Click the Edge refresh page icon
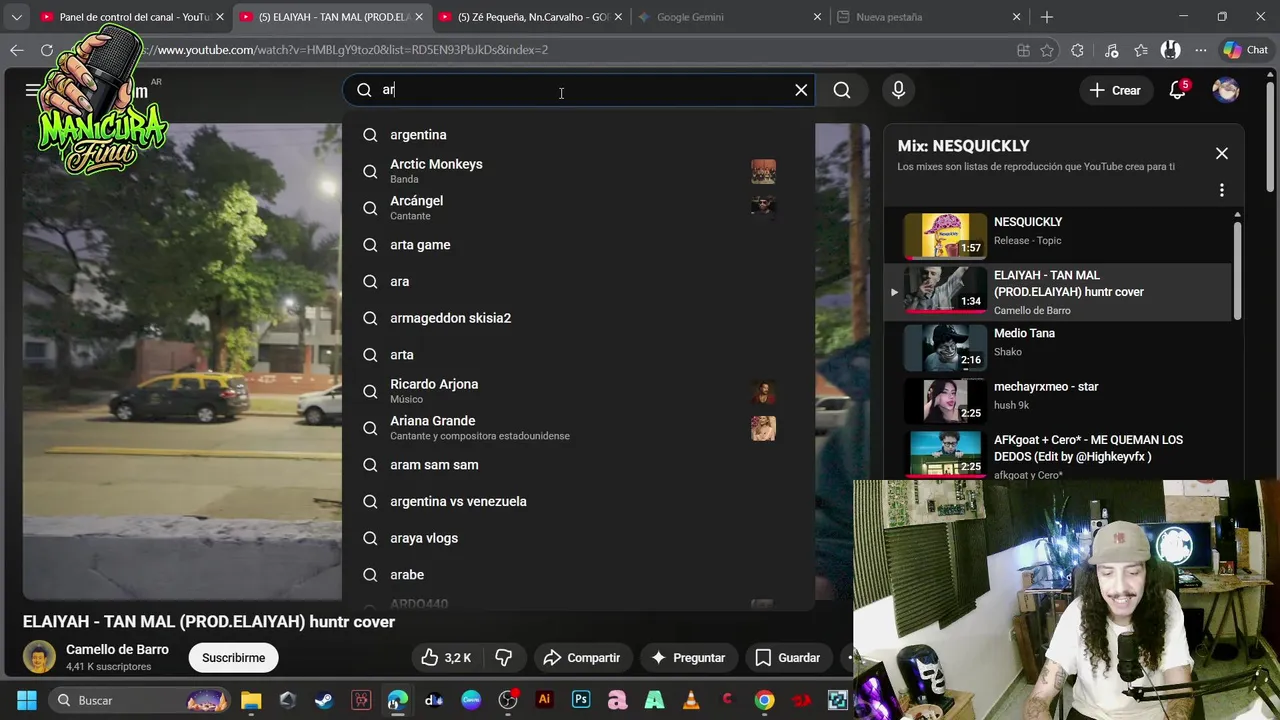This screenshot has width=1280, height=720. (47, 50)
